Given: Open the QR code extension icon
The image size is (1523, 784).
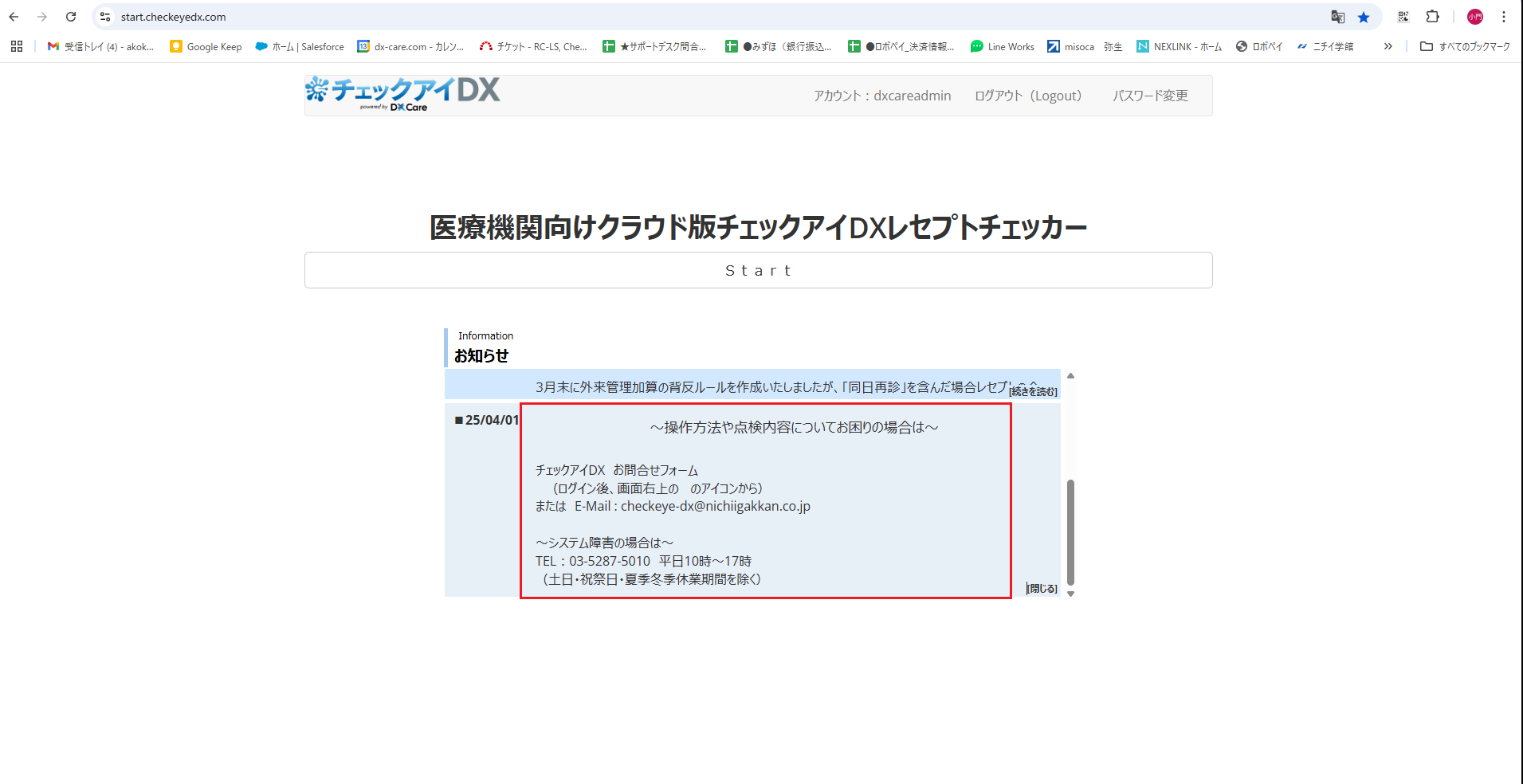Looking at the screenshot, I should pos(1403,17).
